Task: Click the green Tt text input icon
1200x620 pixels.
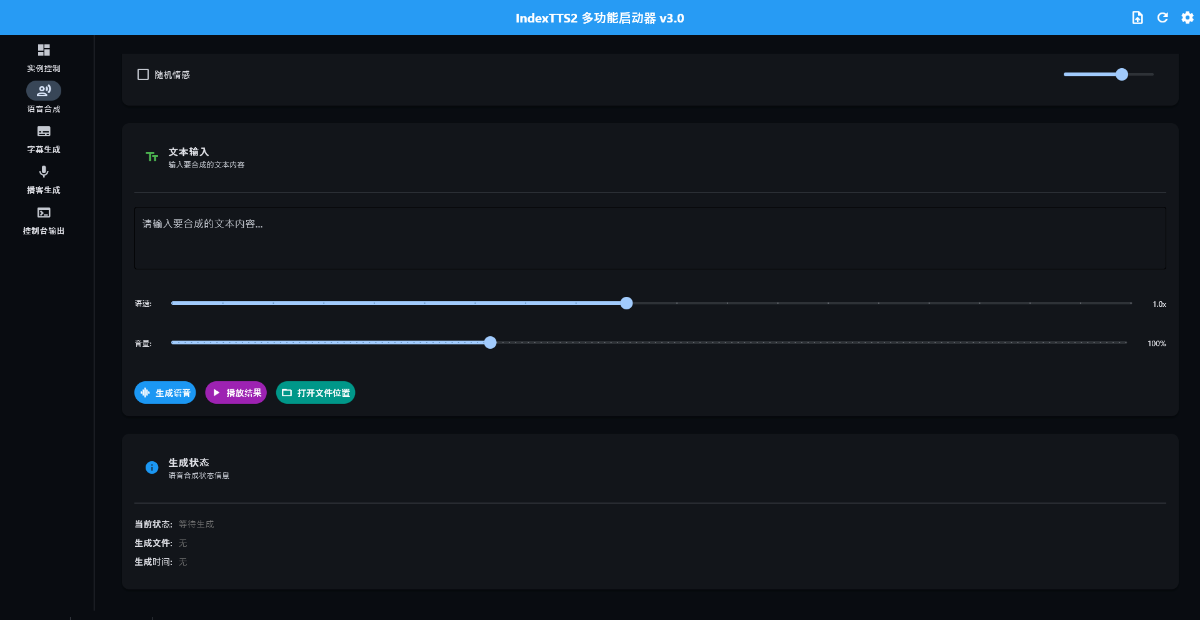Action: [152, 157]
